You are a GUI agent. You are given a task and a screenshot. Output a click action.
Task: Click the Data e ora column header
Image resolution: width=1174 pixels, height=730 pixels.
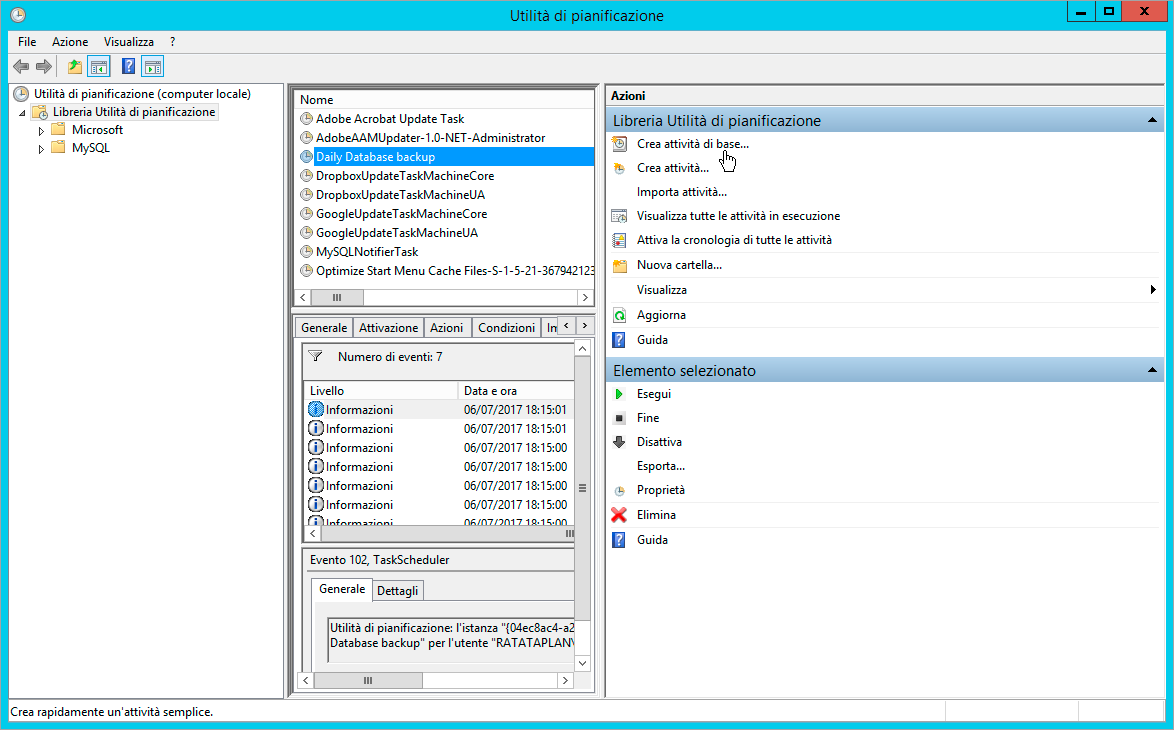coord(516,391)
